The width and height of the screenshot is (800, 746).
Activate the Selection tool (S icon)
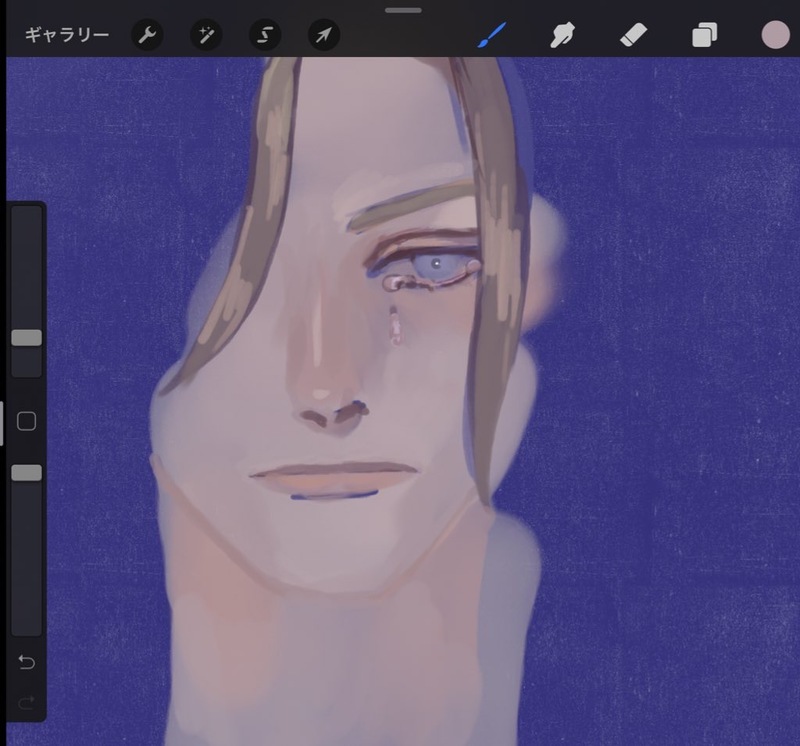[x=265, y=36]
